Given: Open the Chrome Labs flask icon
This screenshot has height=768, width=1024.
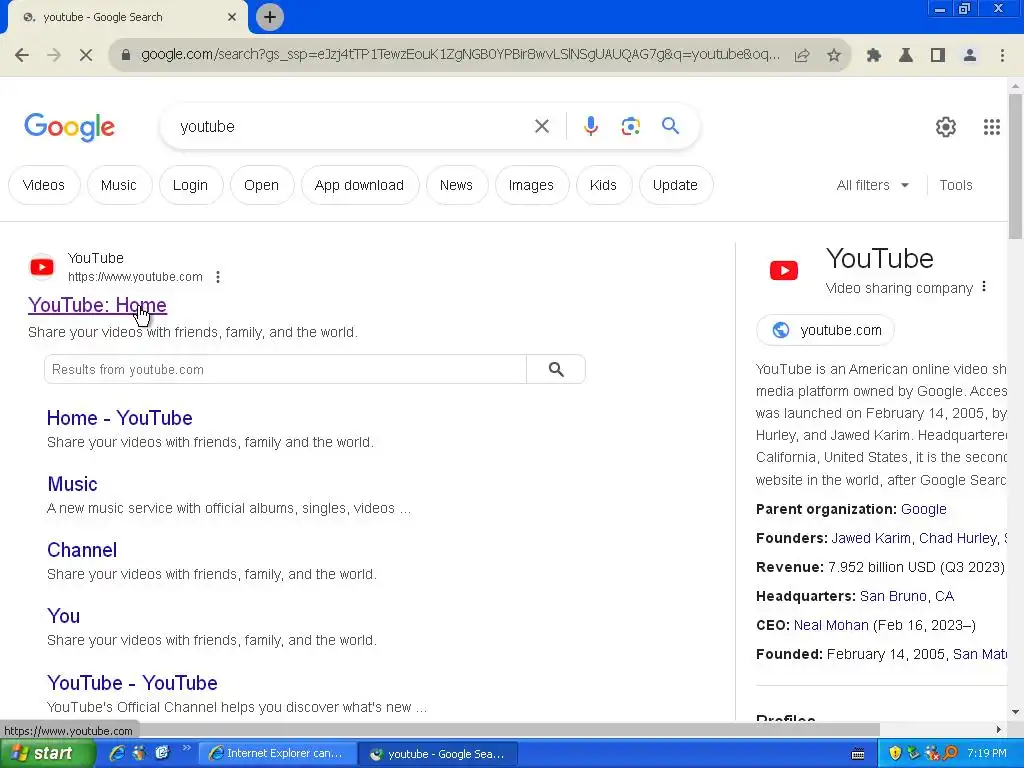Looking at the screenshot, I should [x=906, y=55].
